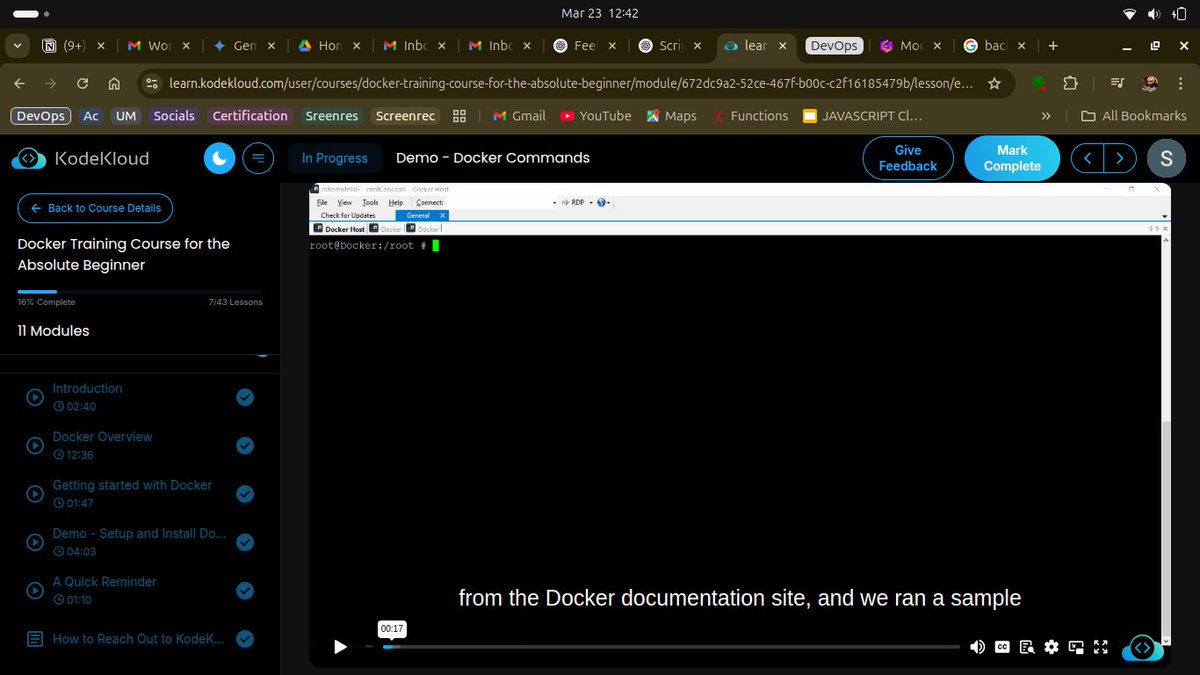
Task: Open Screenrec bookmark folder
Action: tap(405, 116)
